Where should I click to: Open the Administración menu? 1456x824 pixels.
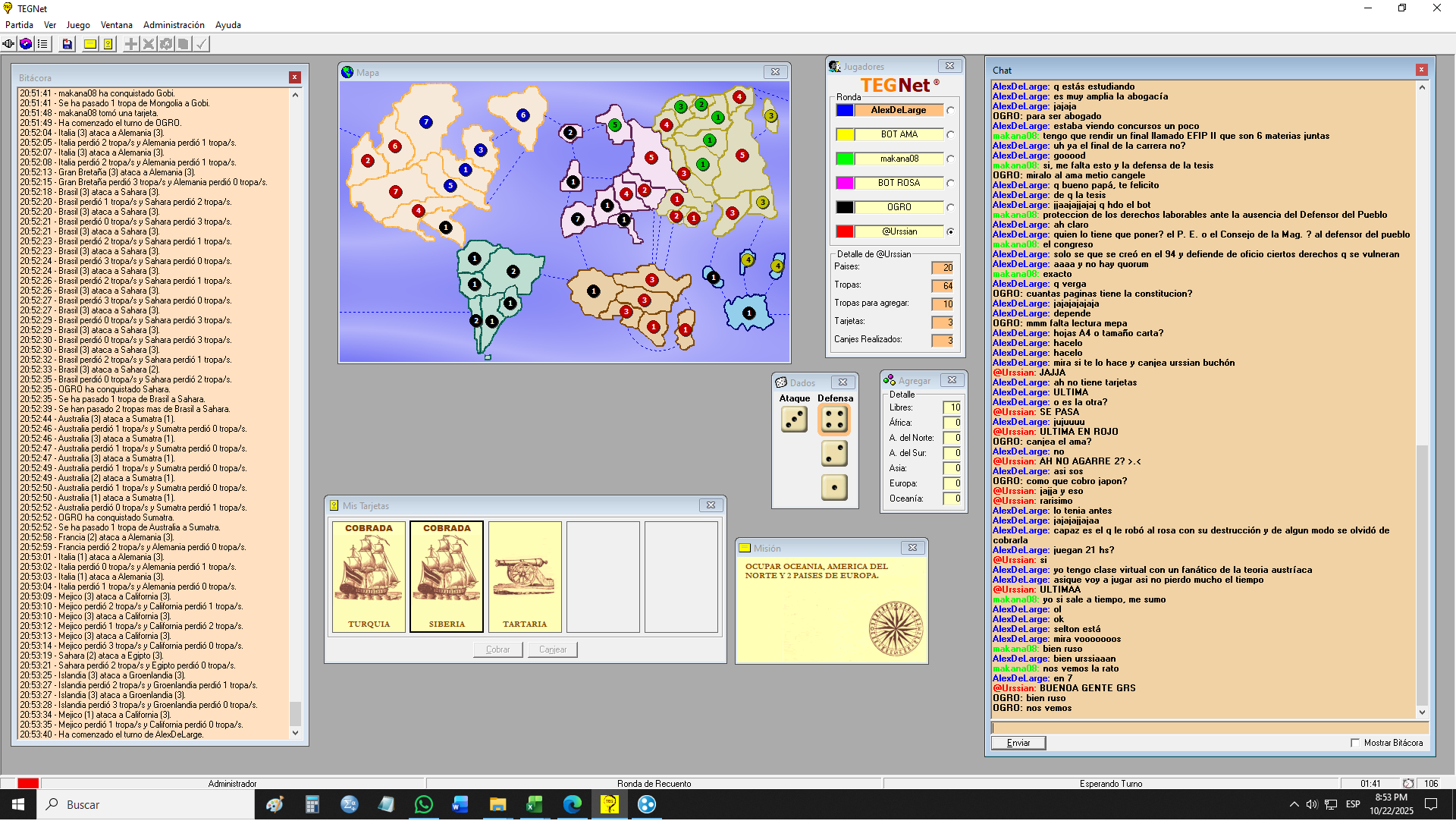(x=174, y=25)
